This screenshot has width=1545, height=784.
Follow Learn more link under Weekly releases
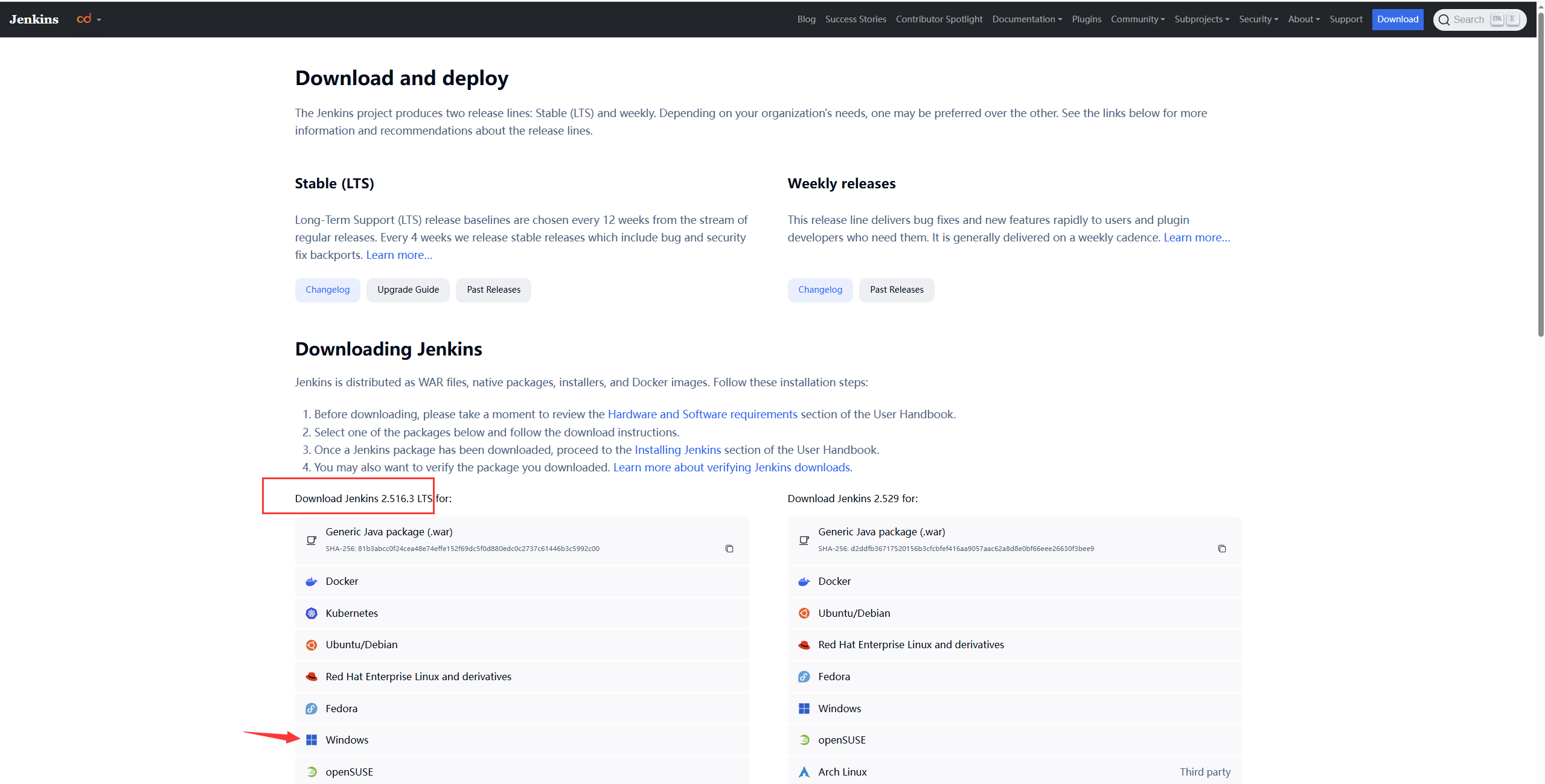point(1197,237)
